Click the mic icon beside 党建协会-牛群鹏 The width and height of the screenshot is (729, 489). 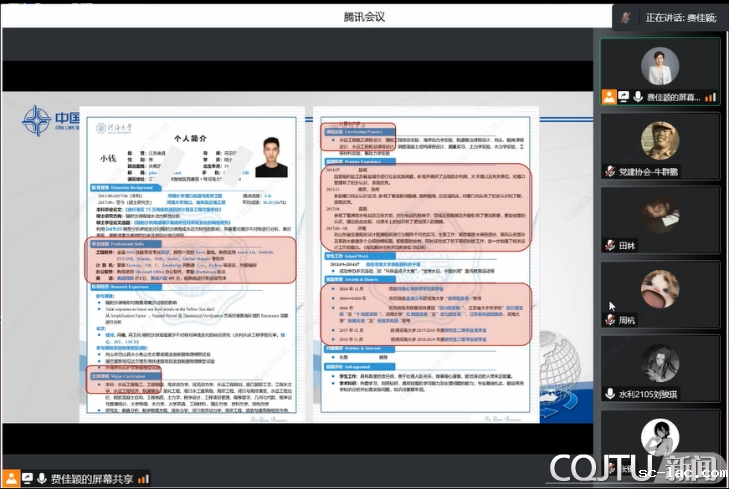click(x=610, y=171)
